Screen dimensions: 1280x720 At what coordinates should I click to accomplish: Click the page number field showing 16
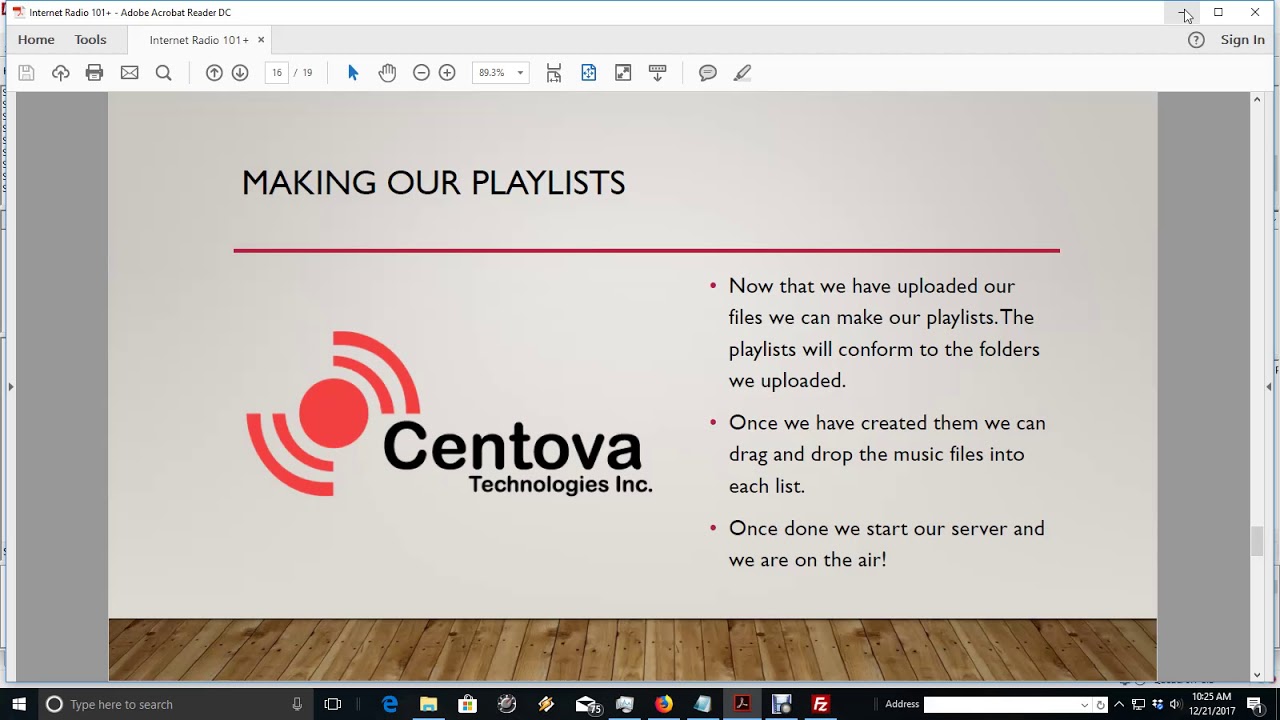point(277,73)
